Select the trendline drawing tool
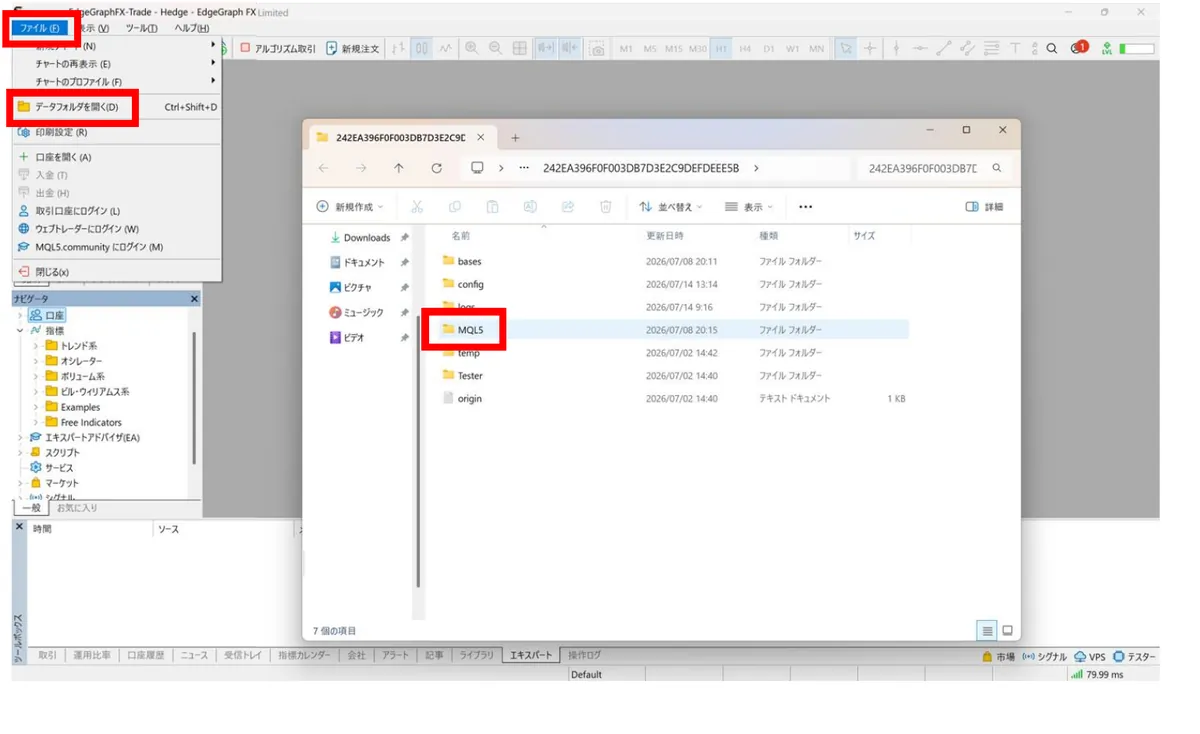Screen dimensions: 1200x734 point(944,48)
